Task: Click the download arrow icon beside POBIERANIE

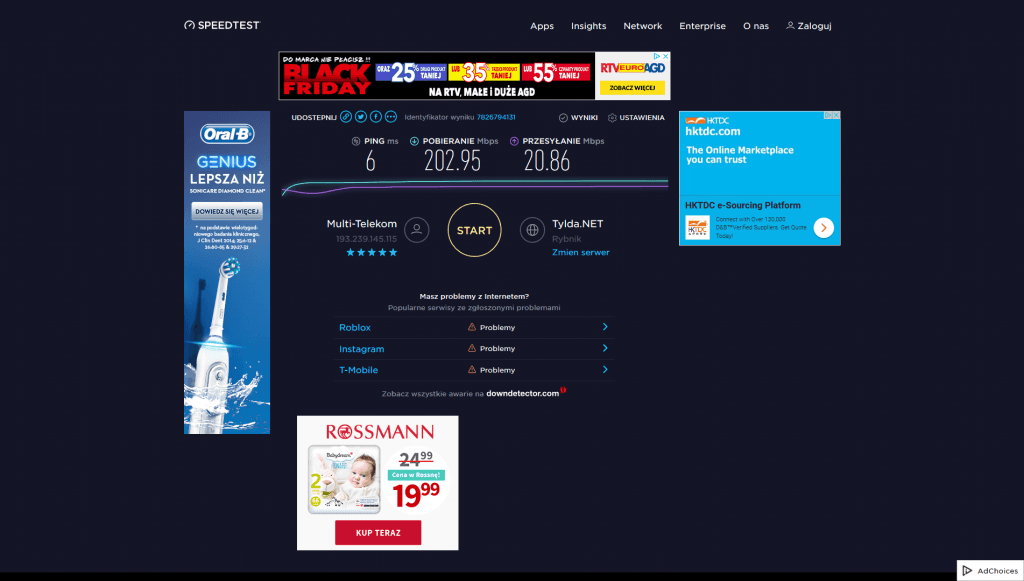Action: tap(414, 141)
